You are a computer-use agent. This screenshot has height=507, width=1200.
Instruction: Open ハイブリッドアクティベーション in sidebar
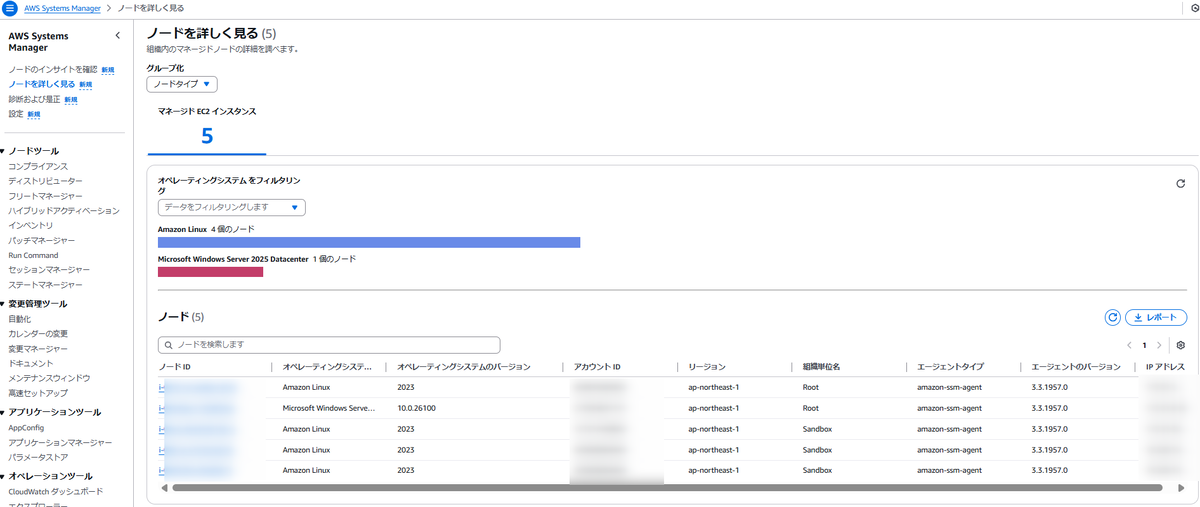pyautogui.click(x=64, y=211)
